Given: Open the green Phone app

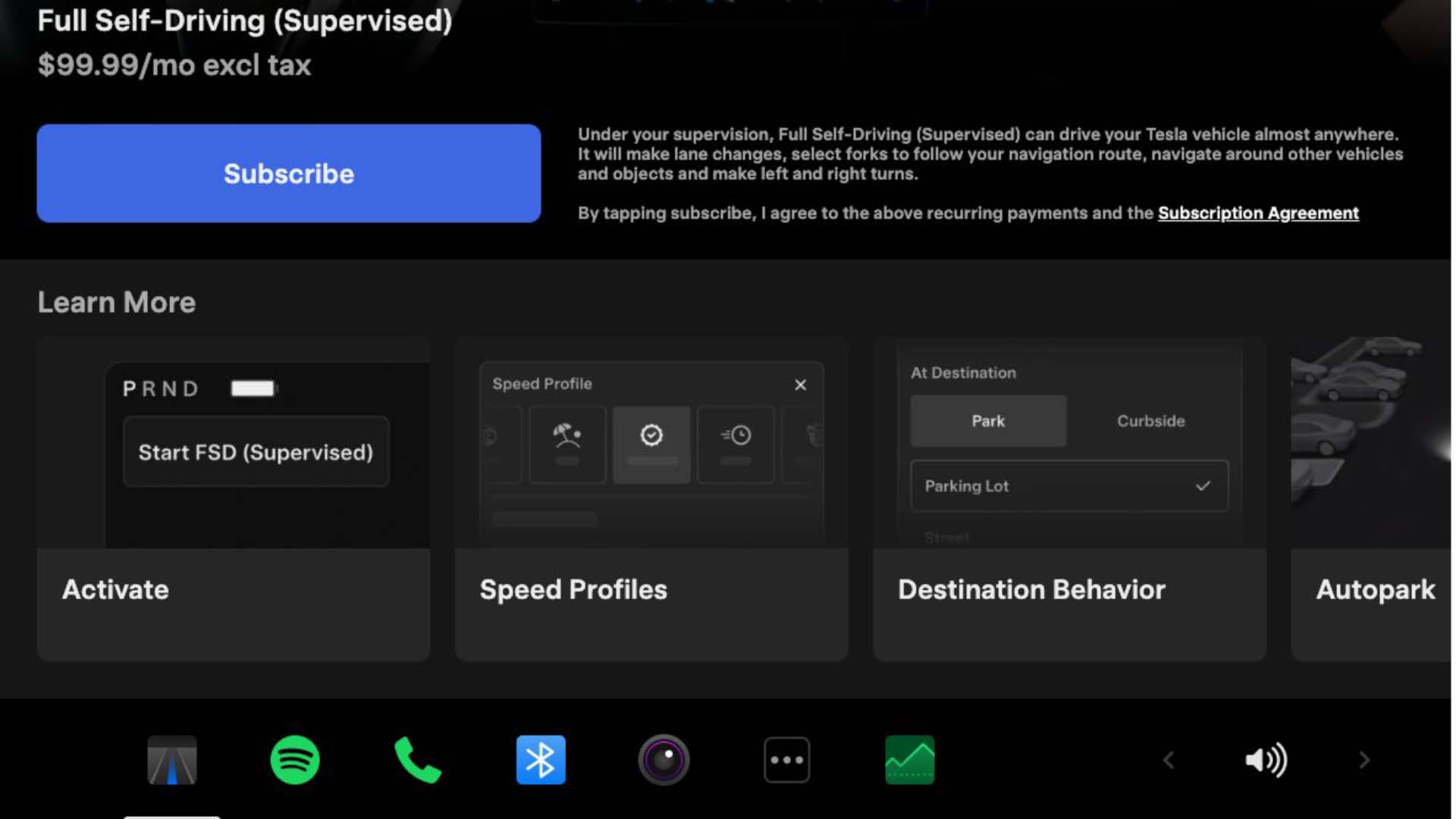Looking at the screenshot, I should coord(417,759).
